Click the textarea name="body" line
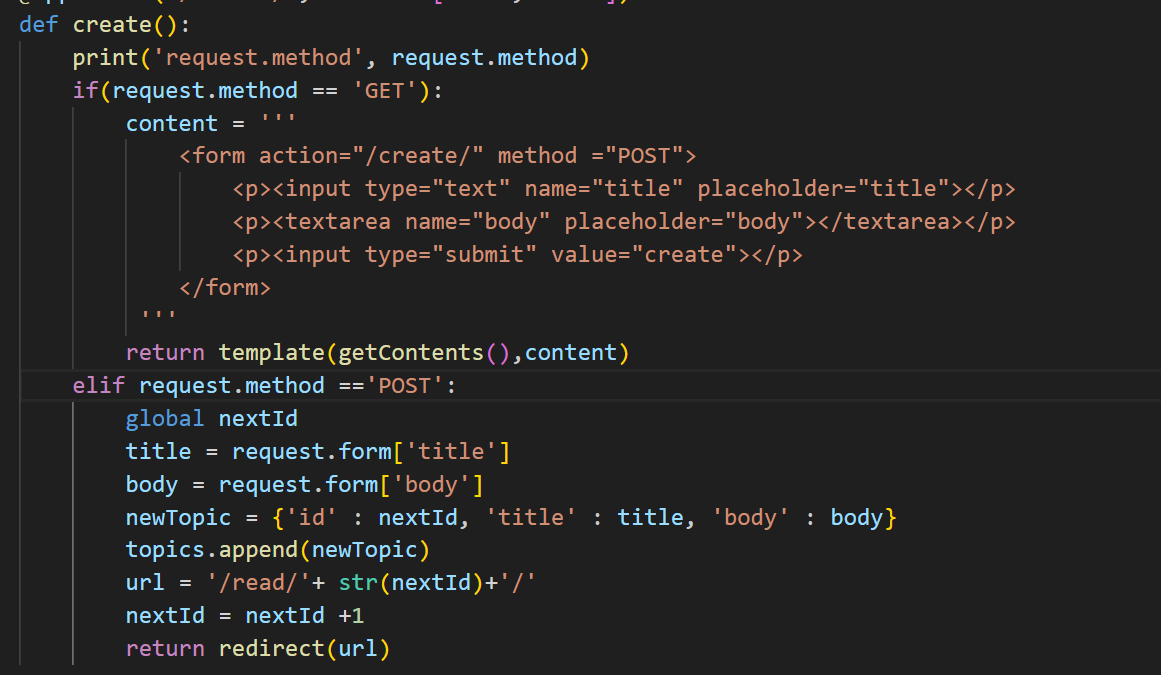The height and width of the screenshot is (675, 1161). coord(623,221)
